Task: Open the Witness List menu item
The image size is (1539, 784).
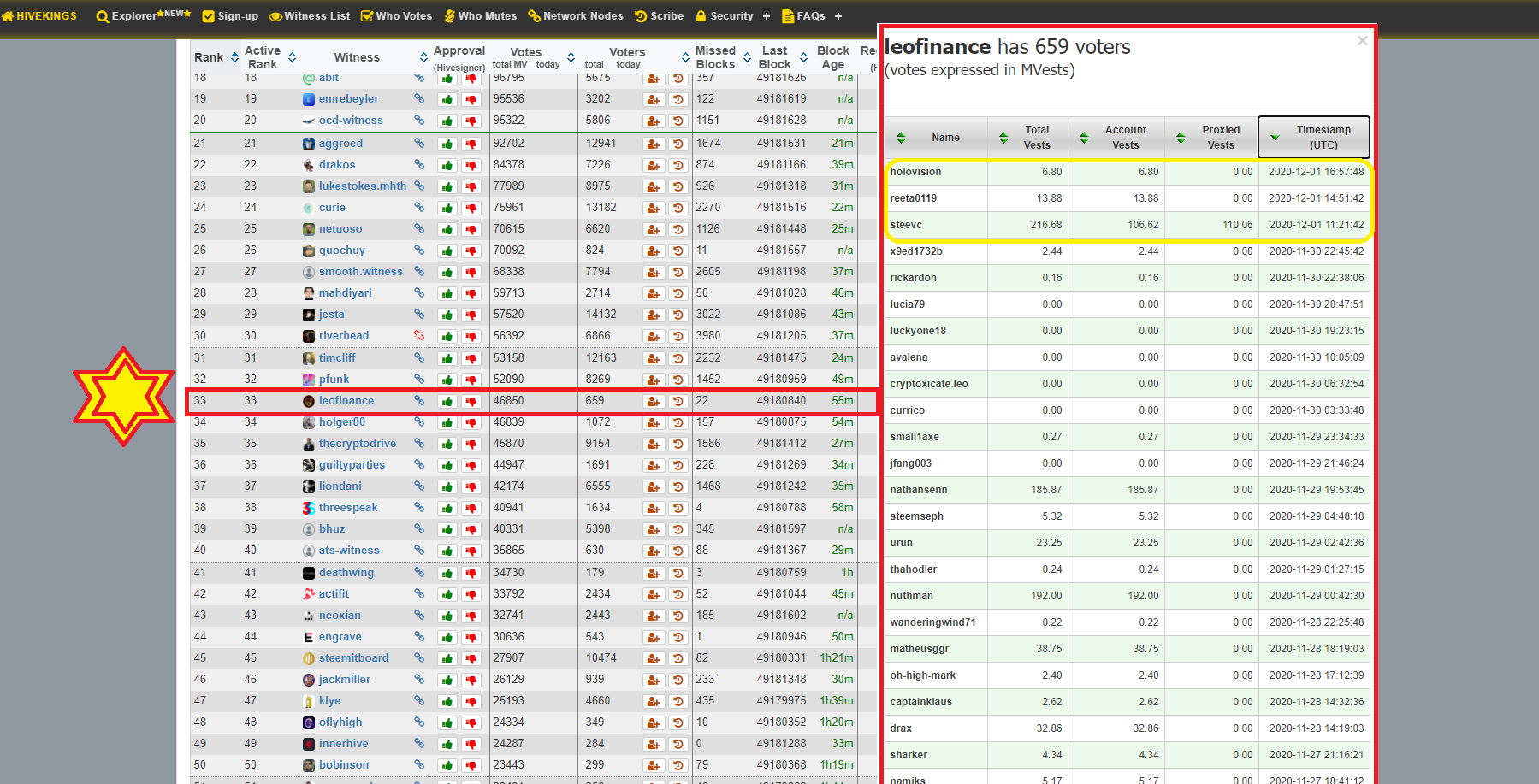Action: [310, 16]
